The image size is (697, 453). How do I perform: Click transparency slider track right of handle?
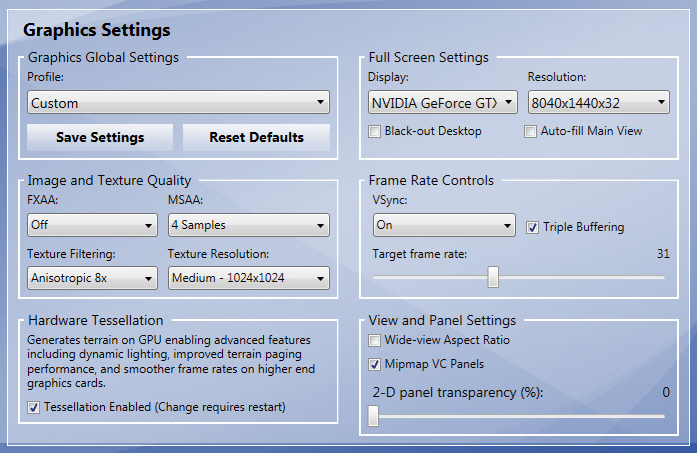point(520,416)
